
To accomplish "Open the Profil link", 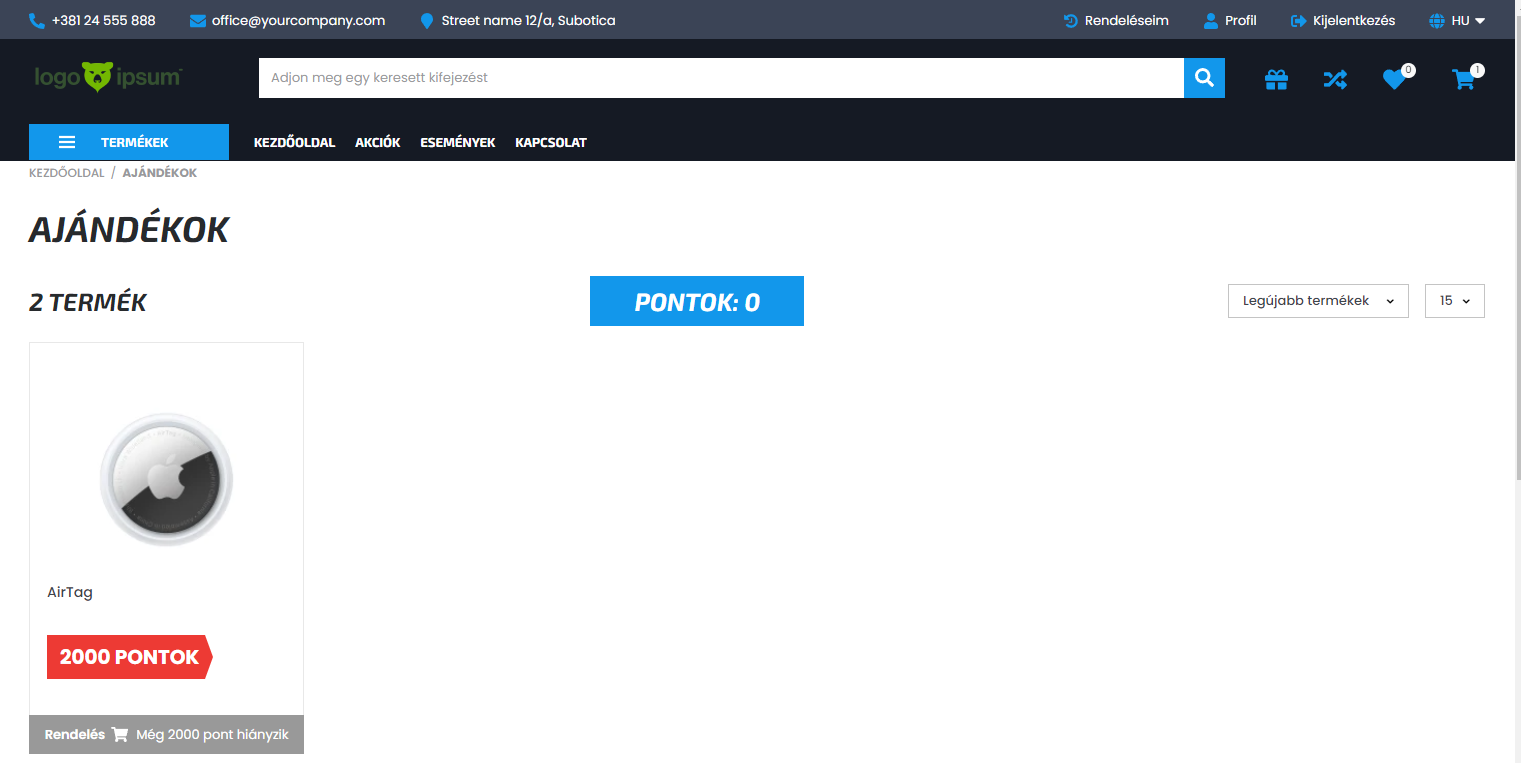I will pyautogui.click(x=1230, y=20).
